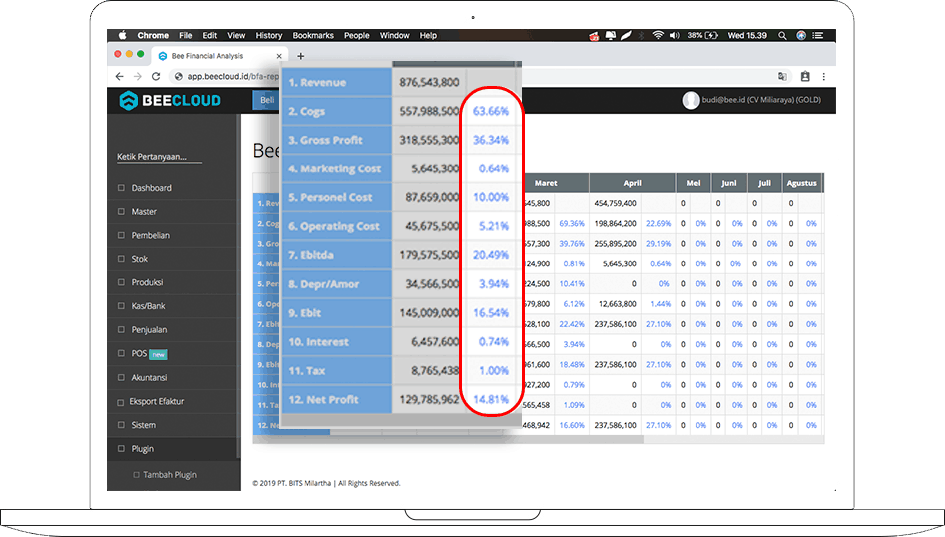Click the Wi-Fi icon in menu bar

click(658, 35)
